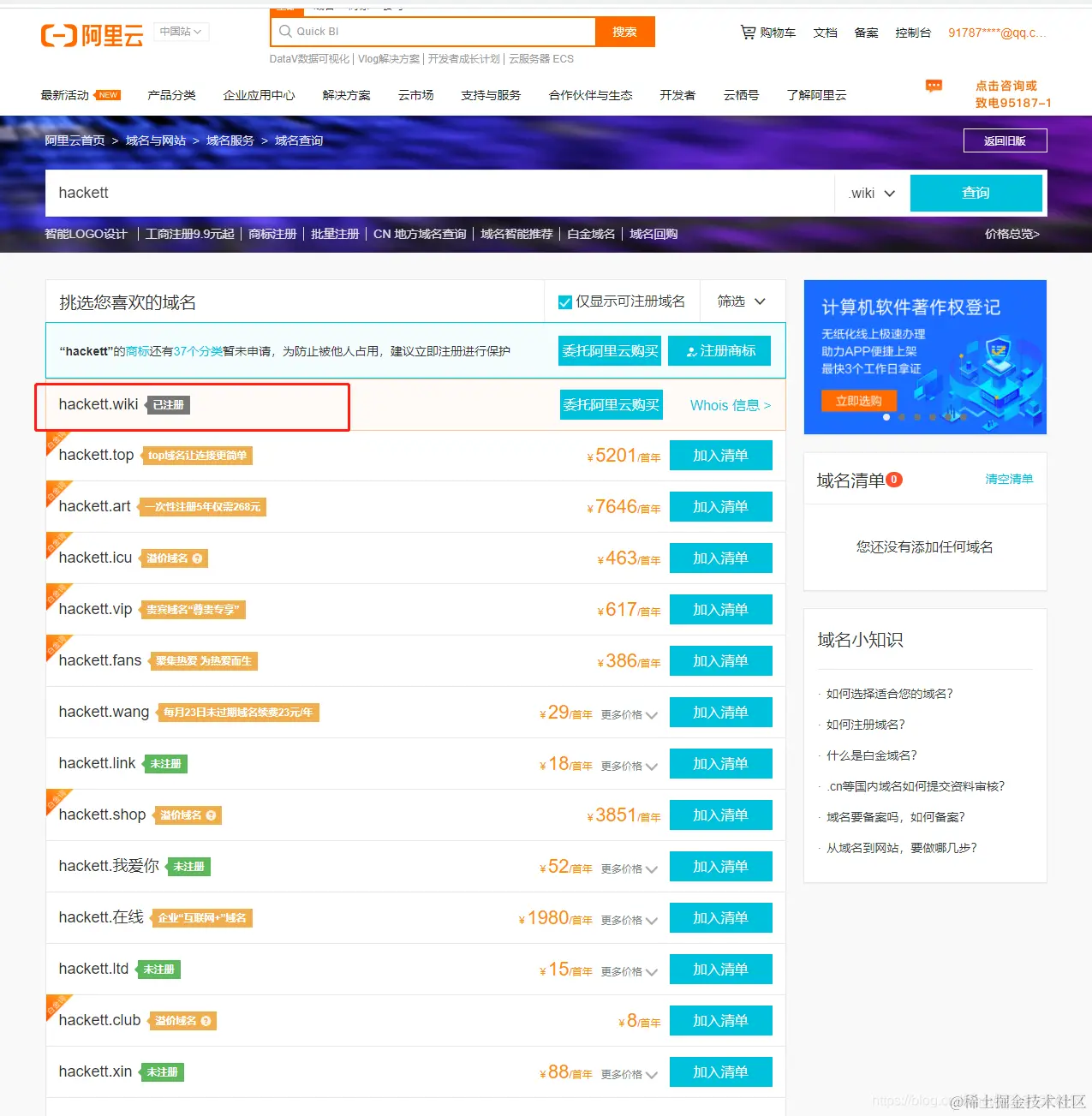This screenshot has height=1116, width=1092.
Task: Click 委托阿里云购买 in hackett.wiki row
Action: [x=611, y=404]
